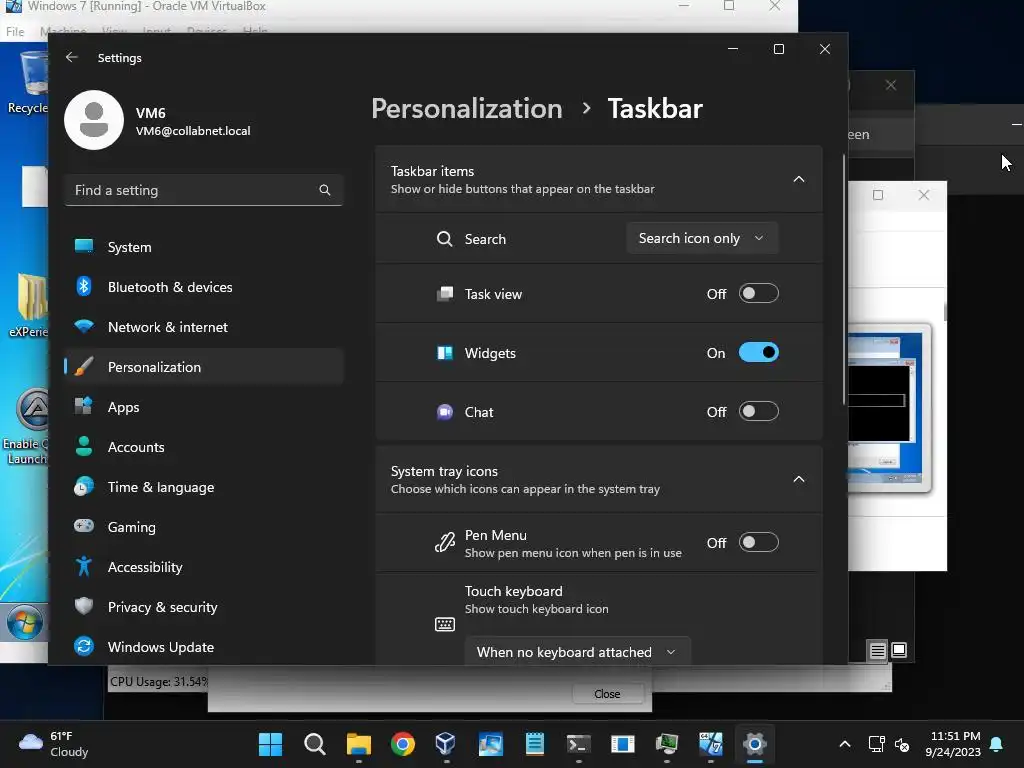Open the 61°F Cloudy weather widget
Viewport: 1024px width, 768px height.
[x=54, y=744]
